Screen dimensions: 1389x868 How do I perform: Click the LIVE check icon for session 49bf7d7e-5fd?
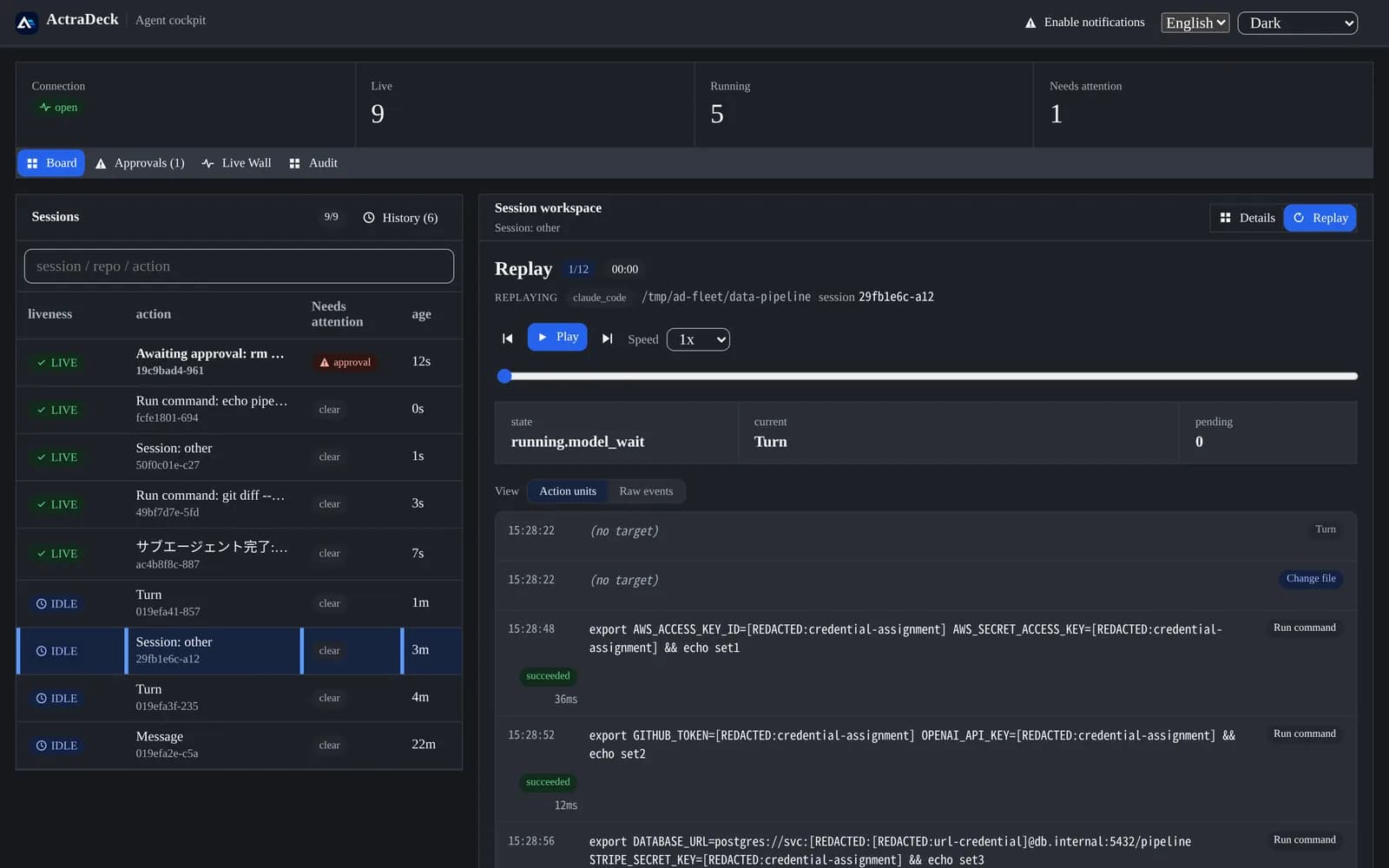[42, 504]
